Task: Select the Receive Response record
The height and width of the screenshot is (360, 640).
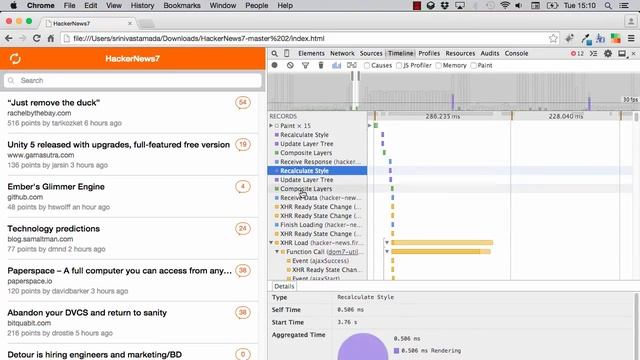Action: [317, 162]
